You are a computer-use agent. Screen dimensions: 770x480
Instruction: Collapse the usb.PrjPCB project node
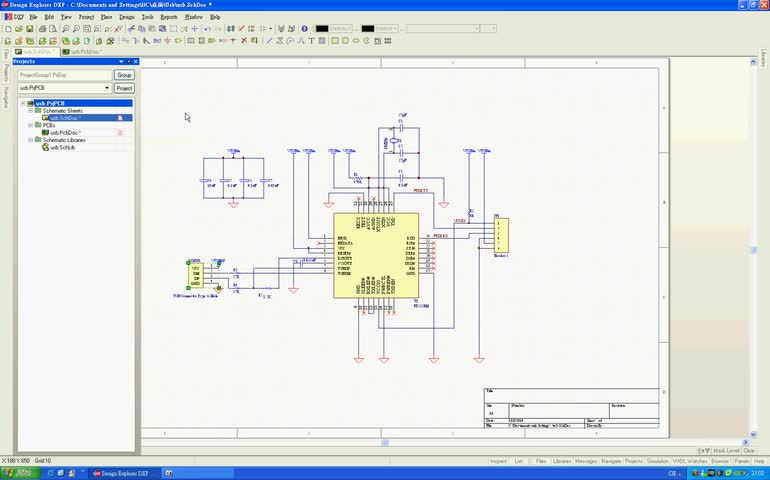[x=23, y=103]
